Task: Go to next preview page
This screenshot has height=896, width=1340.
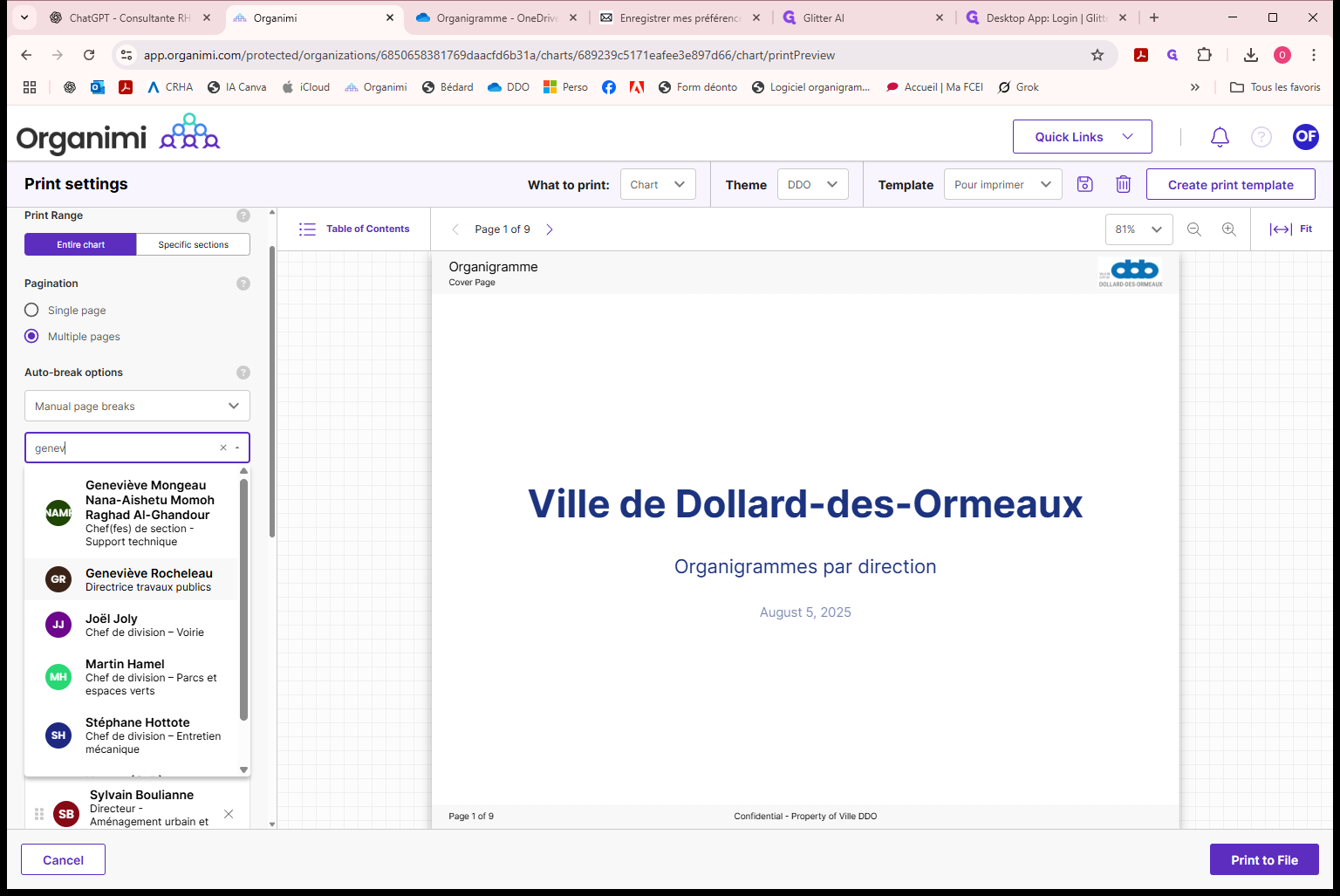Action: click(x=550, y=229)
